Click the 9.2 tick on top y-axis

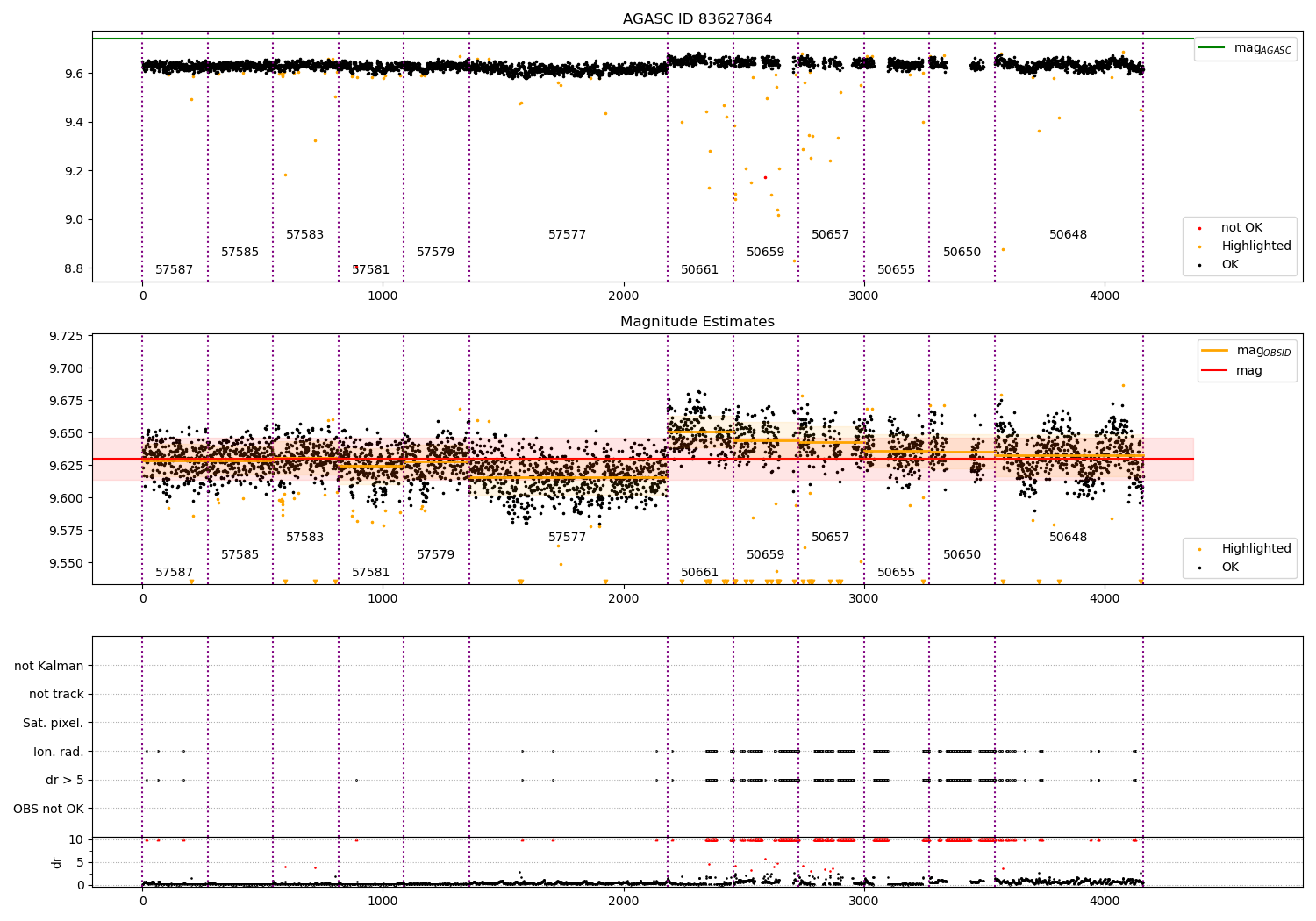click(74, 171)
